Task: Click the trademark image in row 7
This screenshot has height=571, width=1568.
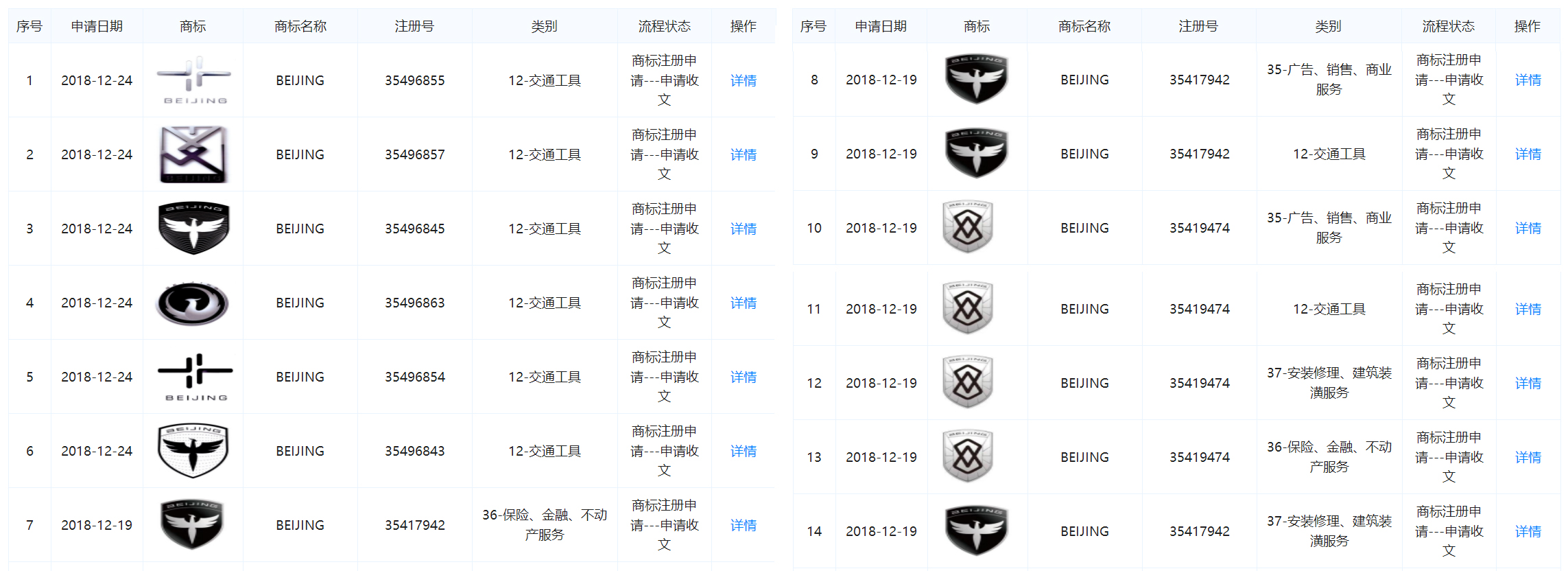Action: pos(193,524)
